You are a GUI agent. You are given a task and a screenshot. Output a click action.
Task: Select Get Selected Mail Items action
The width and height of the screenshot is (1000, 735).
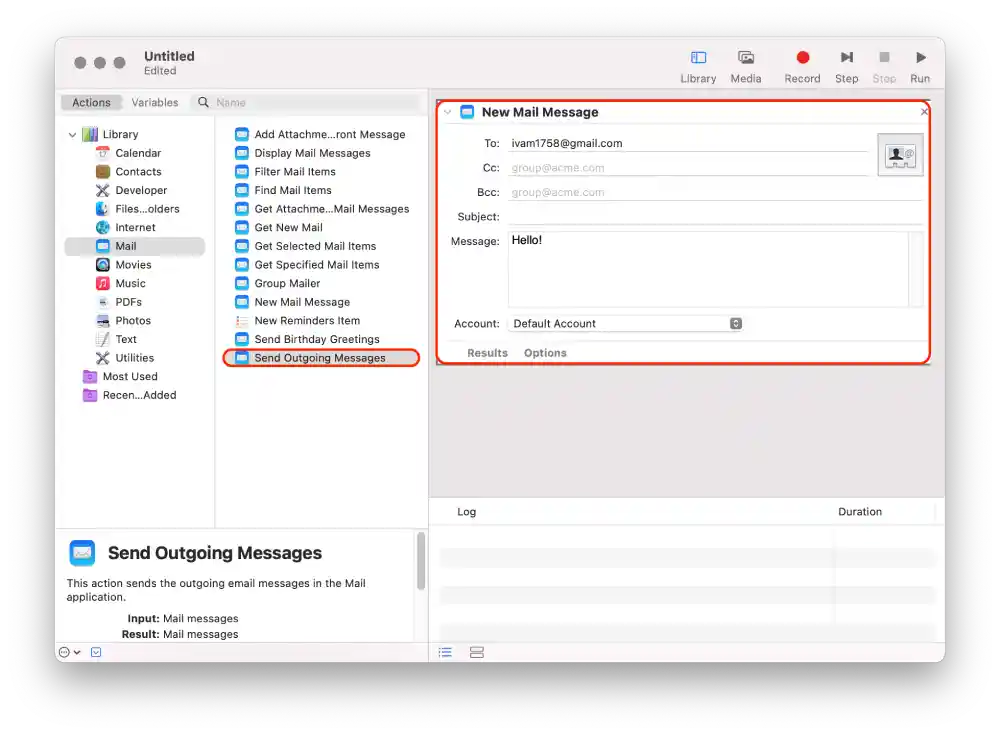pos(305,246)
